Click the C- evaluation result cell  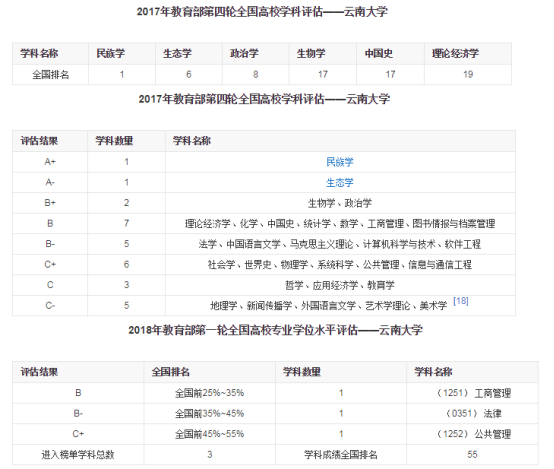[x=50, y=305]
